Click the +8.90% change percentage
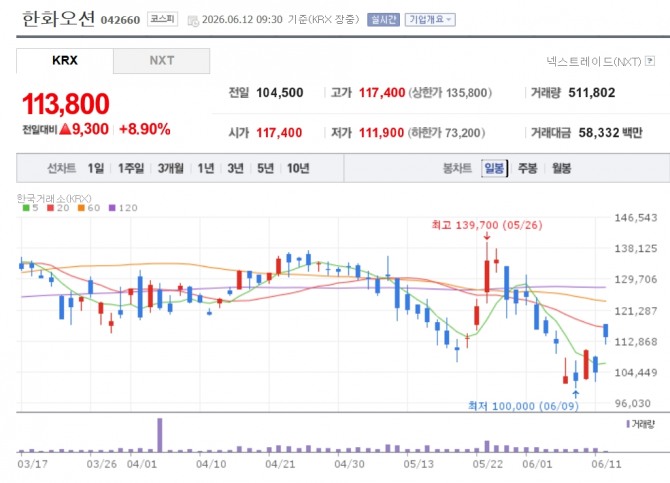 (x=144, y=129)
